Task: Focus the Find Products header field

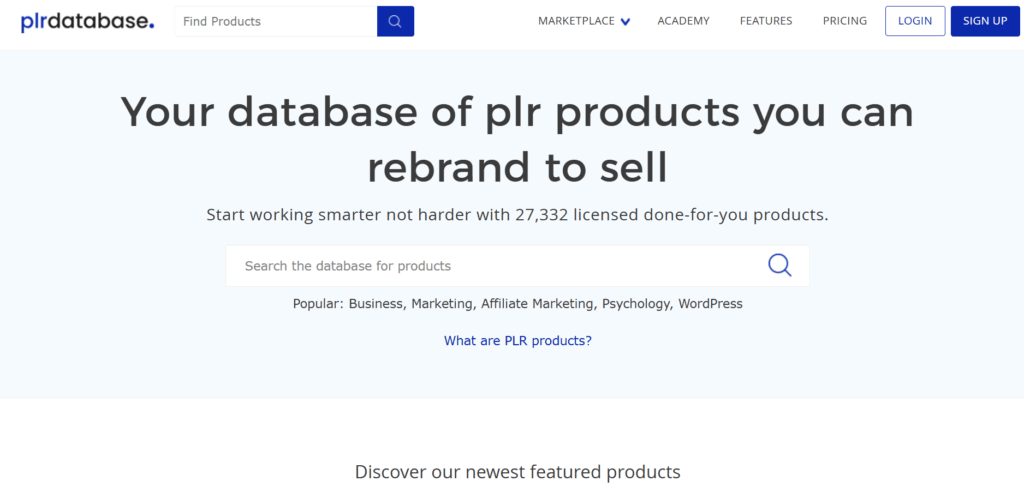Action: (x=276, y=21)
